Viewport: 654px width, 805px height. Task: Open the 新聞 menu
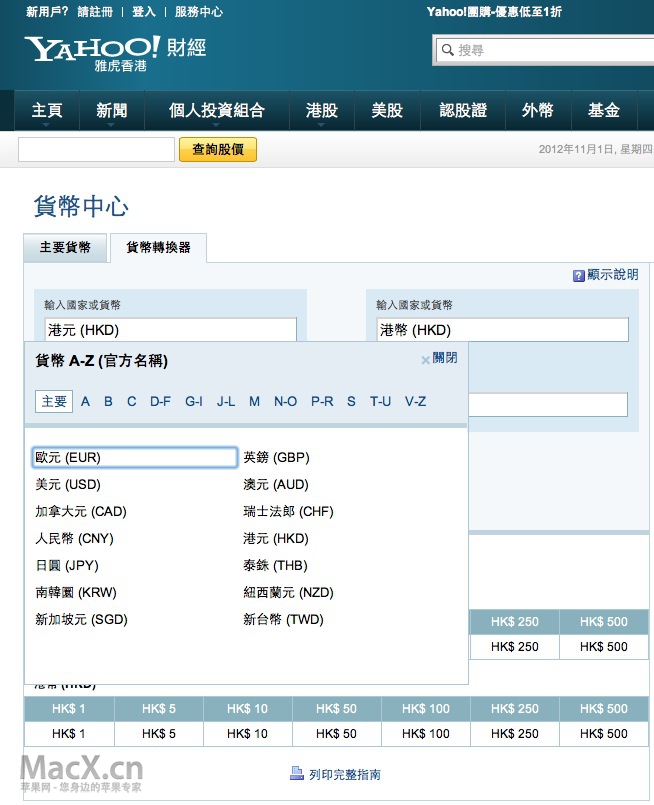click(111, 110)
